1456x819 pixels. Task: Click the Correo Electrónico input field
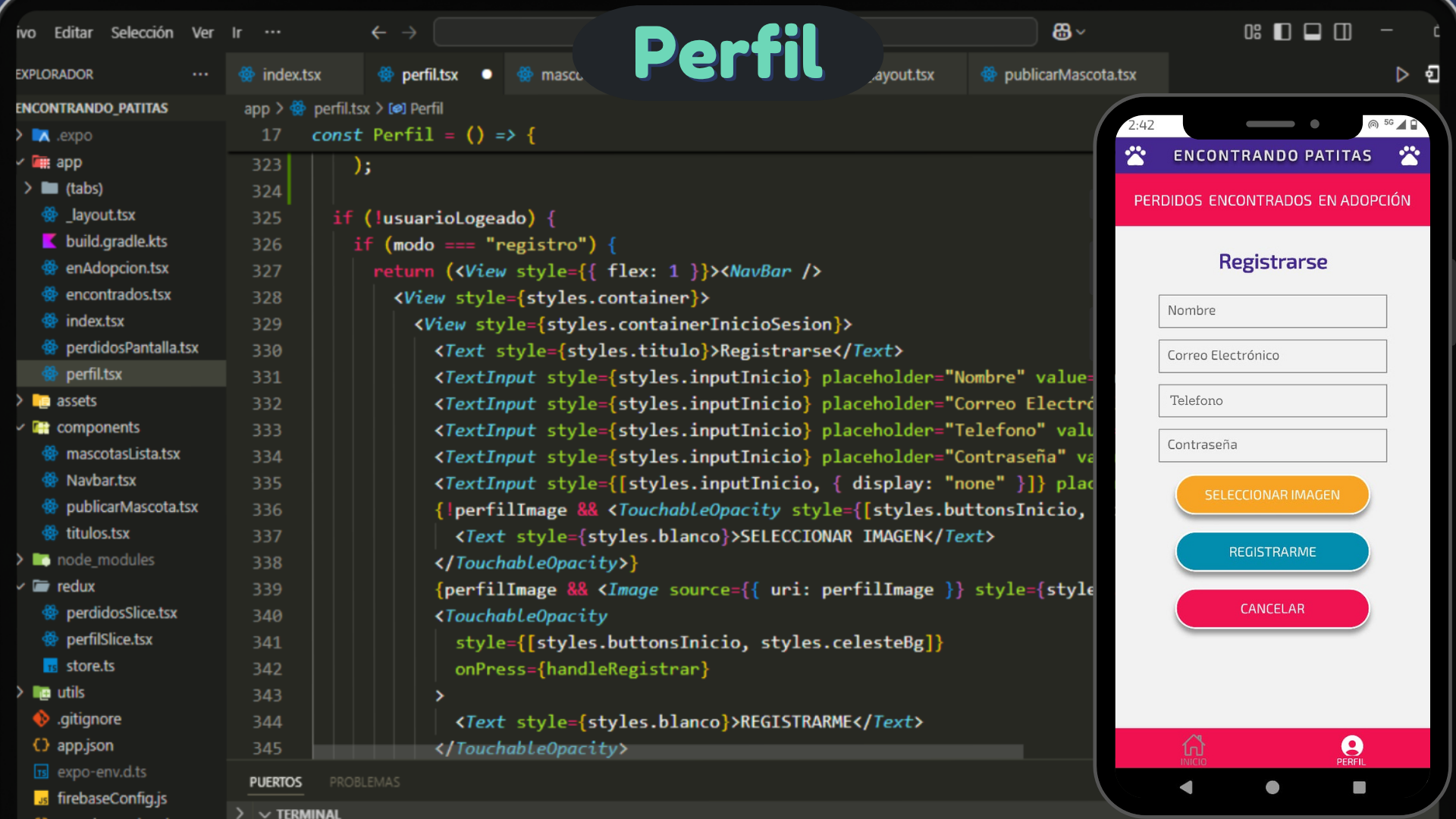coord(1272,356)
